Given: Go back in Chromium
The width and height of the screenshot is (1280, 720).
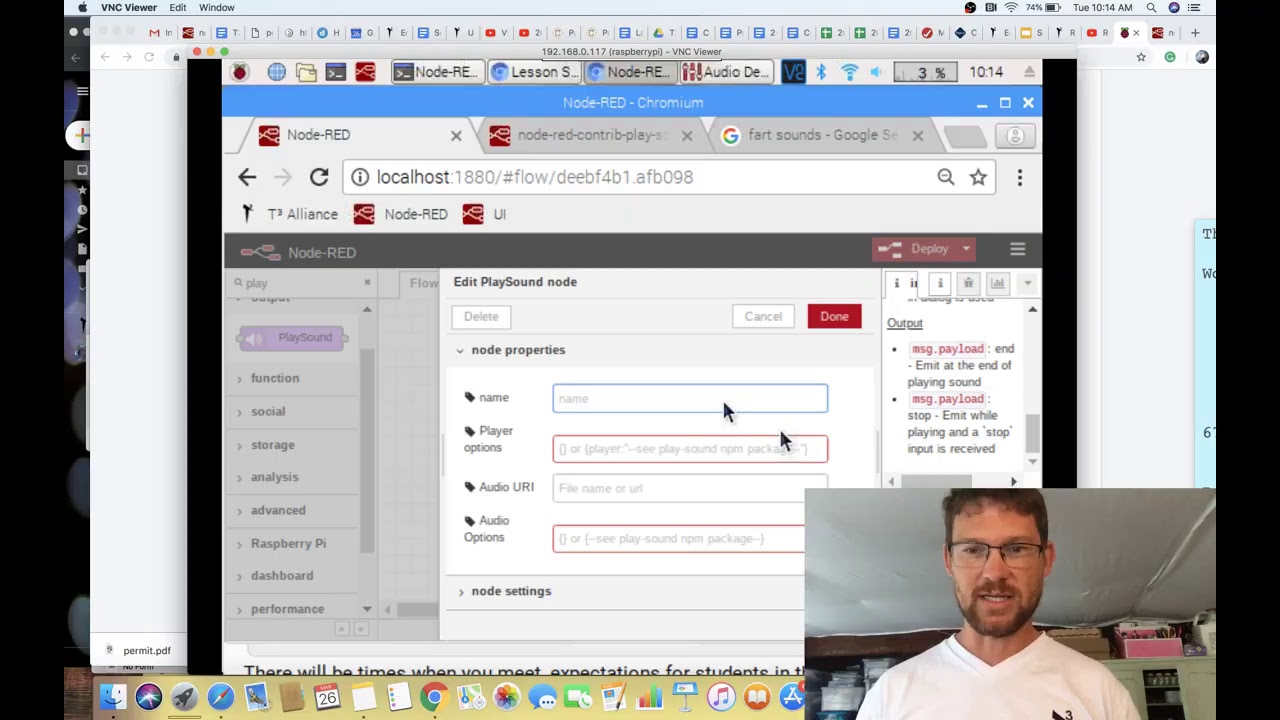Looking at the screenshot, I should tap(247, 177).
